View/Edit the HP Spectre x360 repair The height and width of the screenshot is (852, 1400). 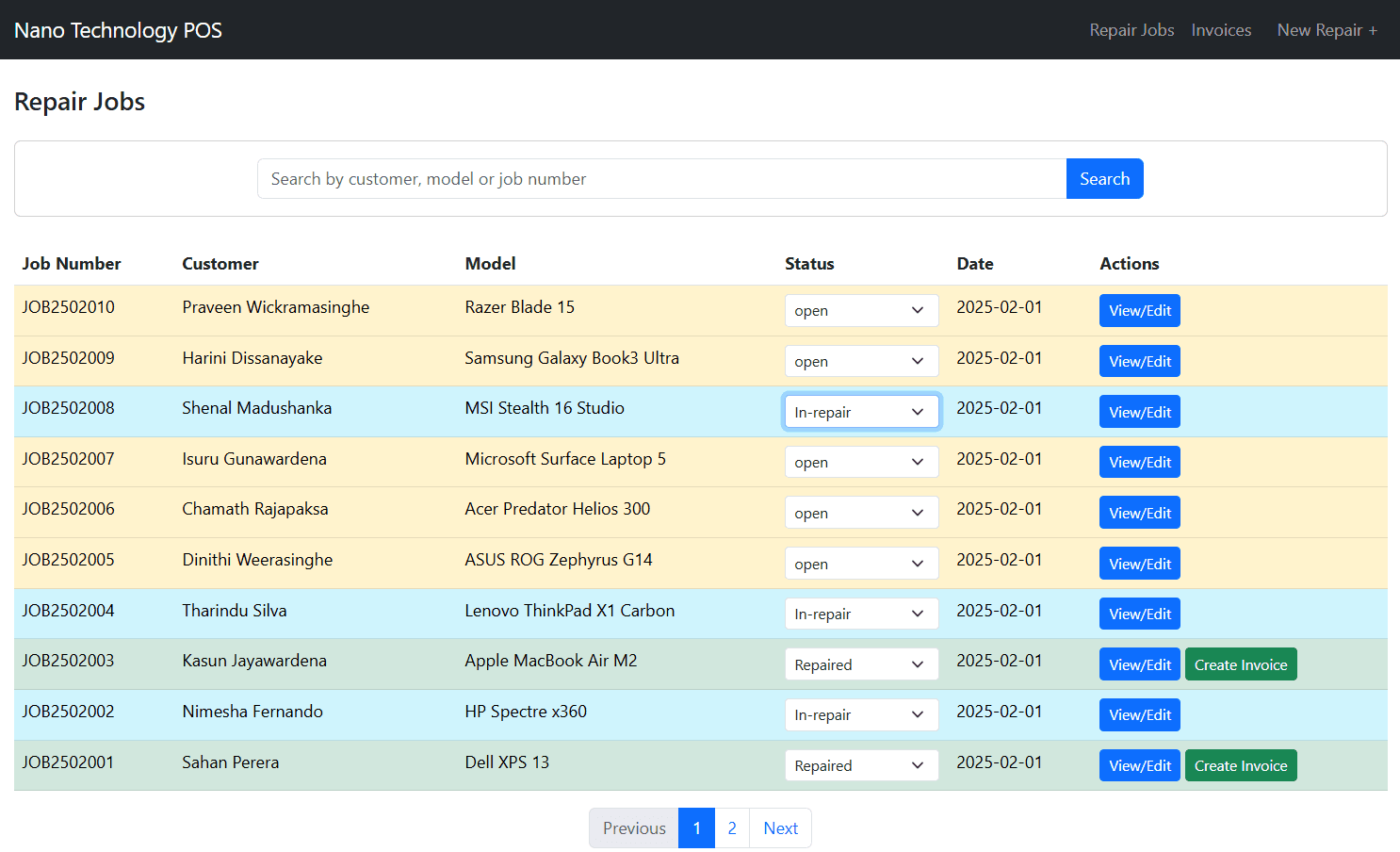(1139, 715)
